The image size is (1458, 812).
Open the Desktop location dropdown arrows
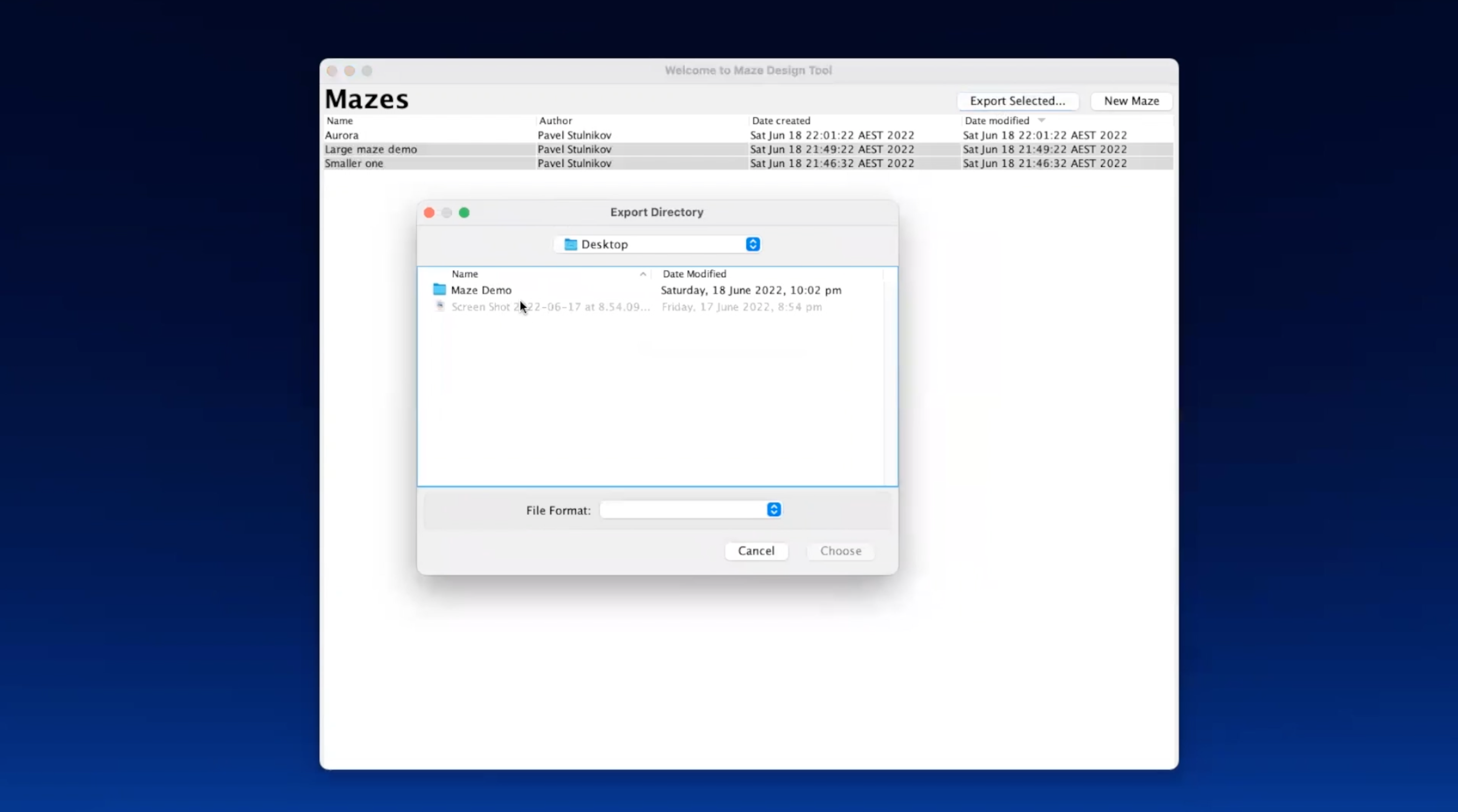[x=752, y=244]
